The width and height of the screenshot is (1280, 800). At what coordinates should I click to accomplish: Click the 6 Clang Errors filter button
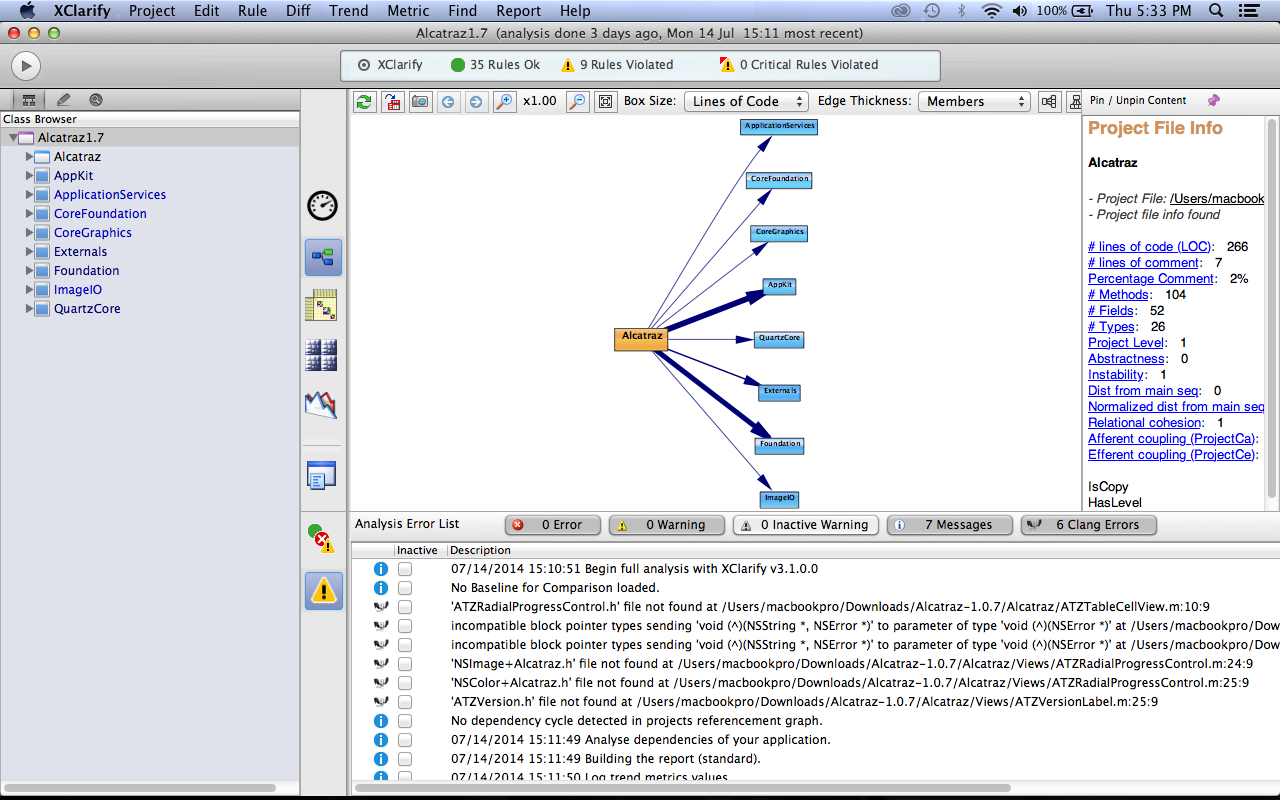[1089, 525]
